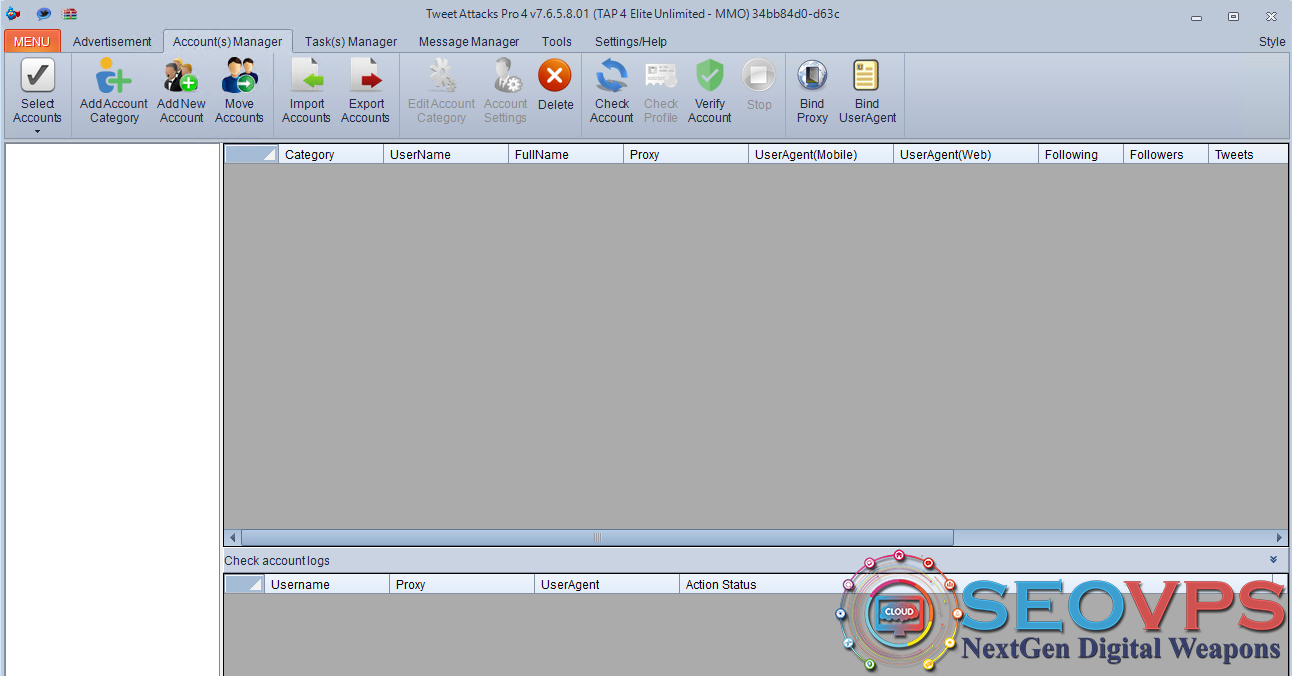Click Action Status column header
The height and width of the screenshot is (676, 1292).
click(721, 584)
